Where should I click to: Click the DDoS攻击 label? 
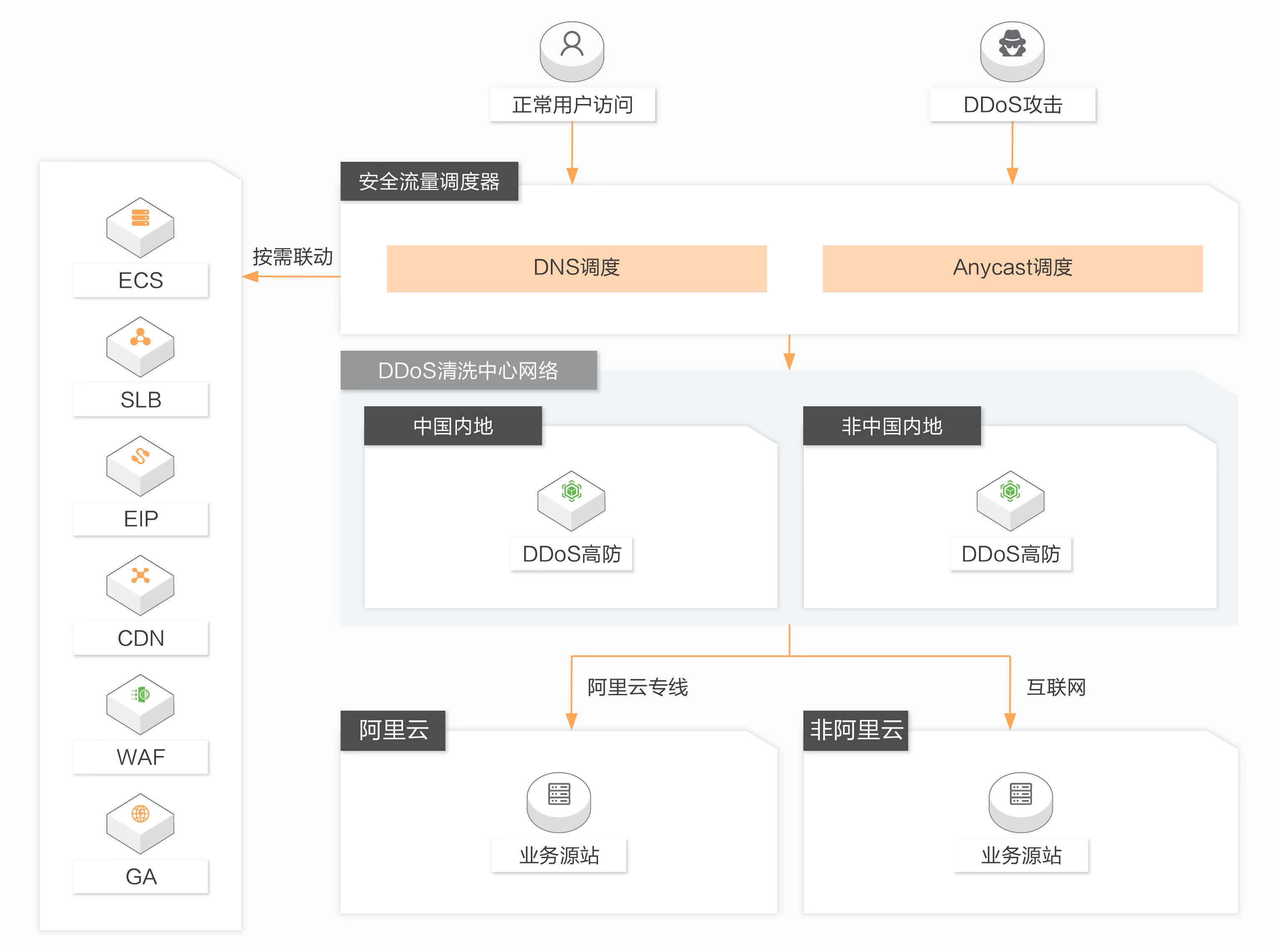[1012, 105]
